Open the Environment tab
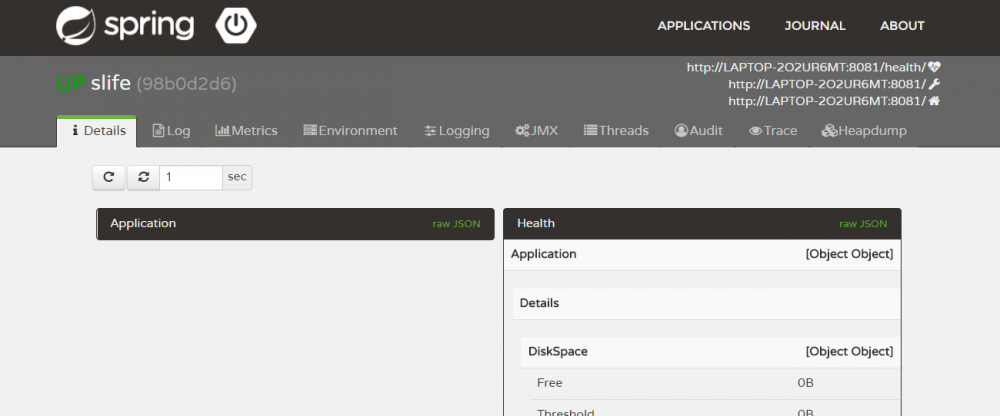This screenshot has width=1000, height=416. 350,131
